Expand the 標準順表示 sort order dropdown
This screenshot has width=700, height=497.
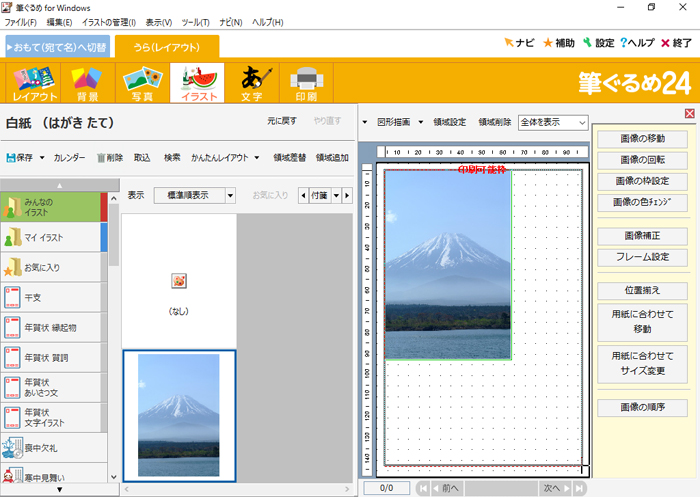pyautogui.click(x=230, y=196)
